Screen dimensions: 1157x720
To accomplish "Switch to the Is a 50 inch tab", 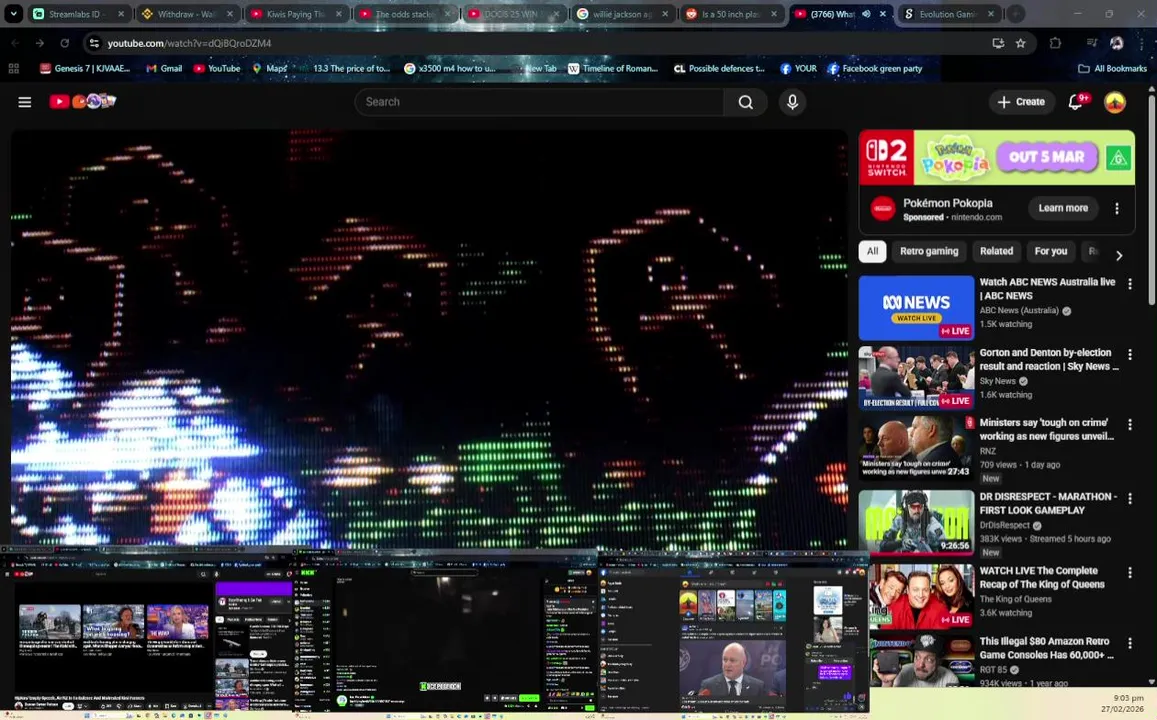I will [732, 14].
